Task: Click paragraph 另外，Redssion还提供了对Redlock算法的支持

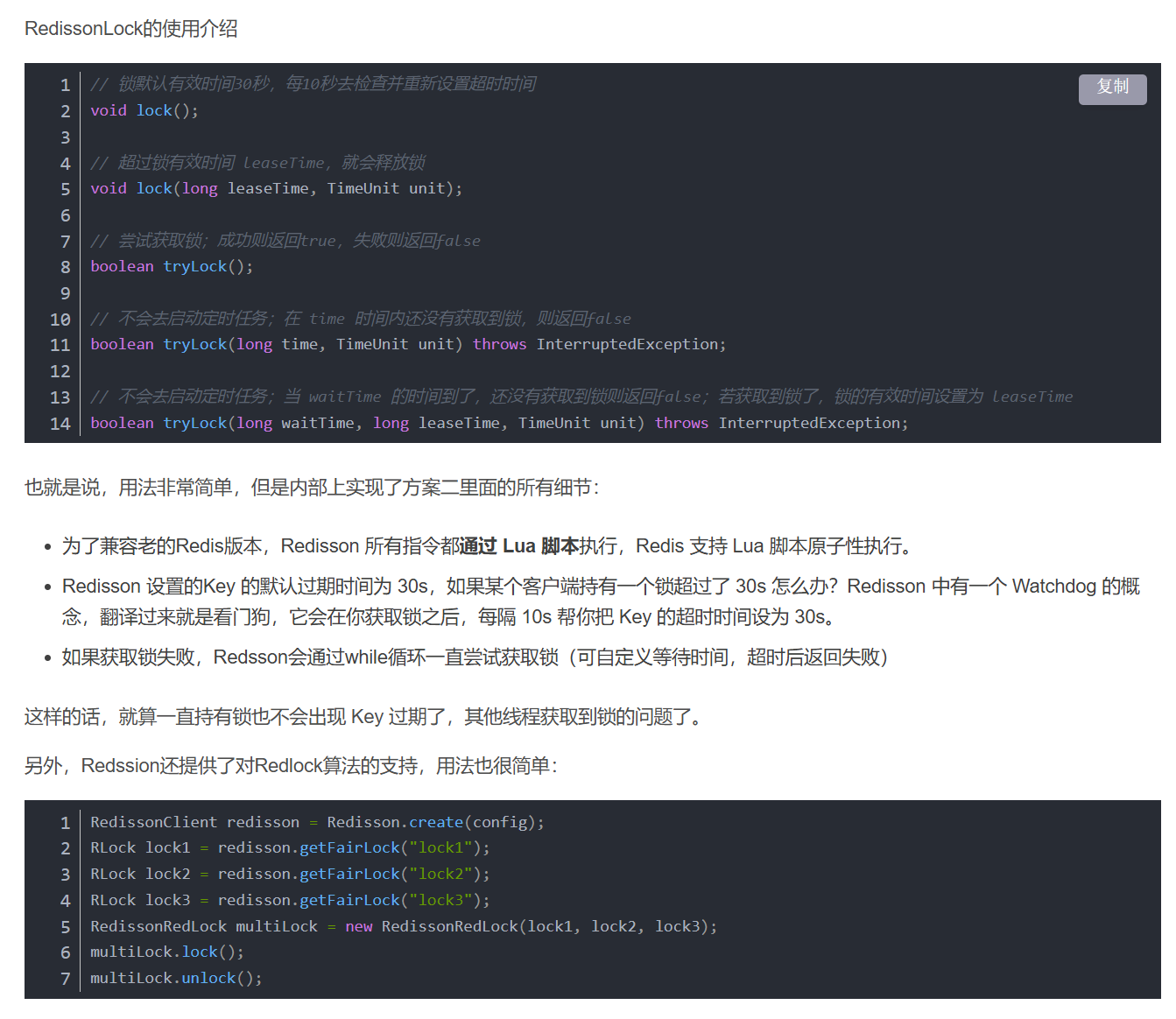Action: click(x=291, y=766)
